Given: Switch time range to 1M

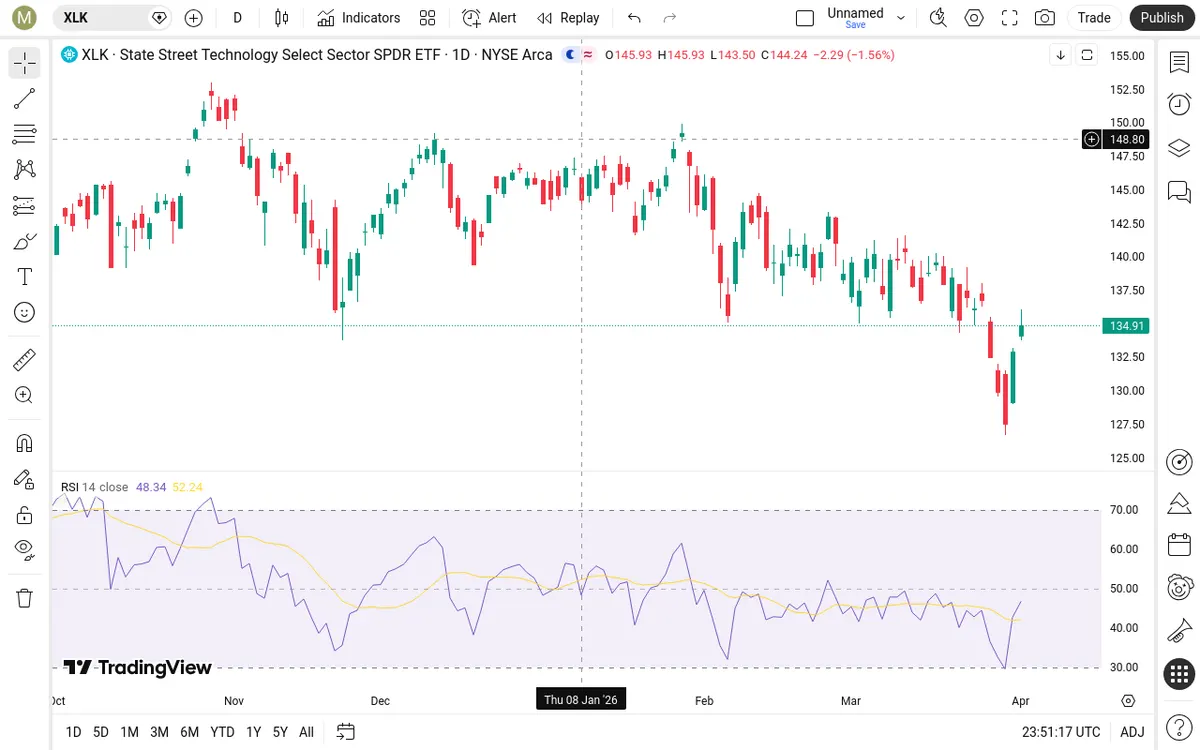Looking at the screenshot, I should tap(129, 732).
